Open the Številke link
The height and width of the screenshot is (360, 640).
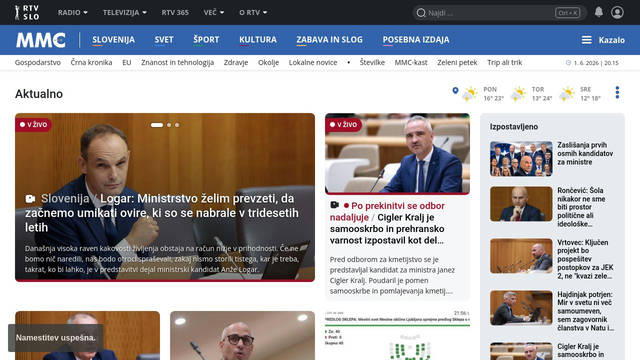(372, 62)
